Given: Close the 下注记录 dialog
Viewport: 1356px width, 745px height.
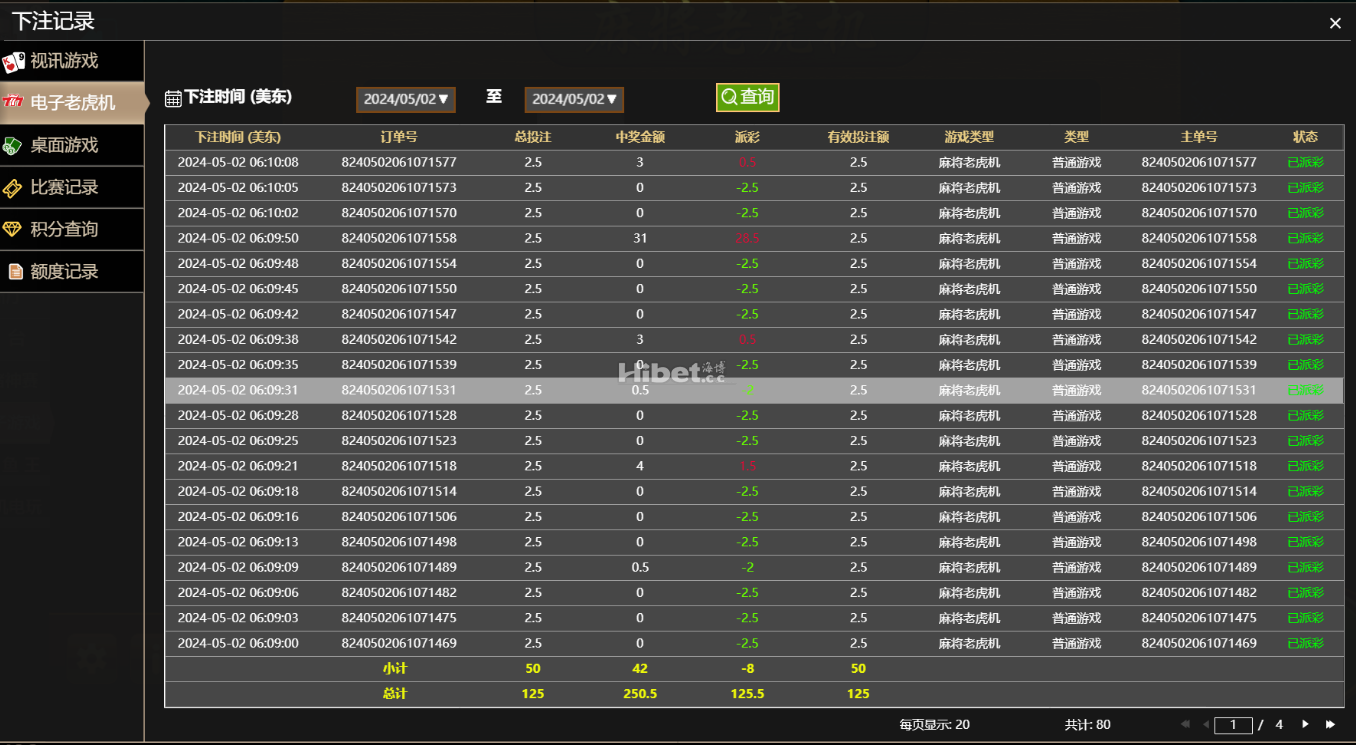Looking at the screenshot, I should pyautogui.click(x=1335, y=23).
